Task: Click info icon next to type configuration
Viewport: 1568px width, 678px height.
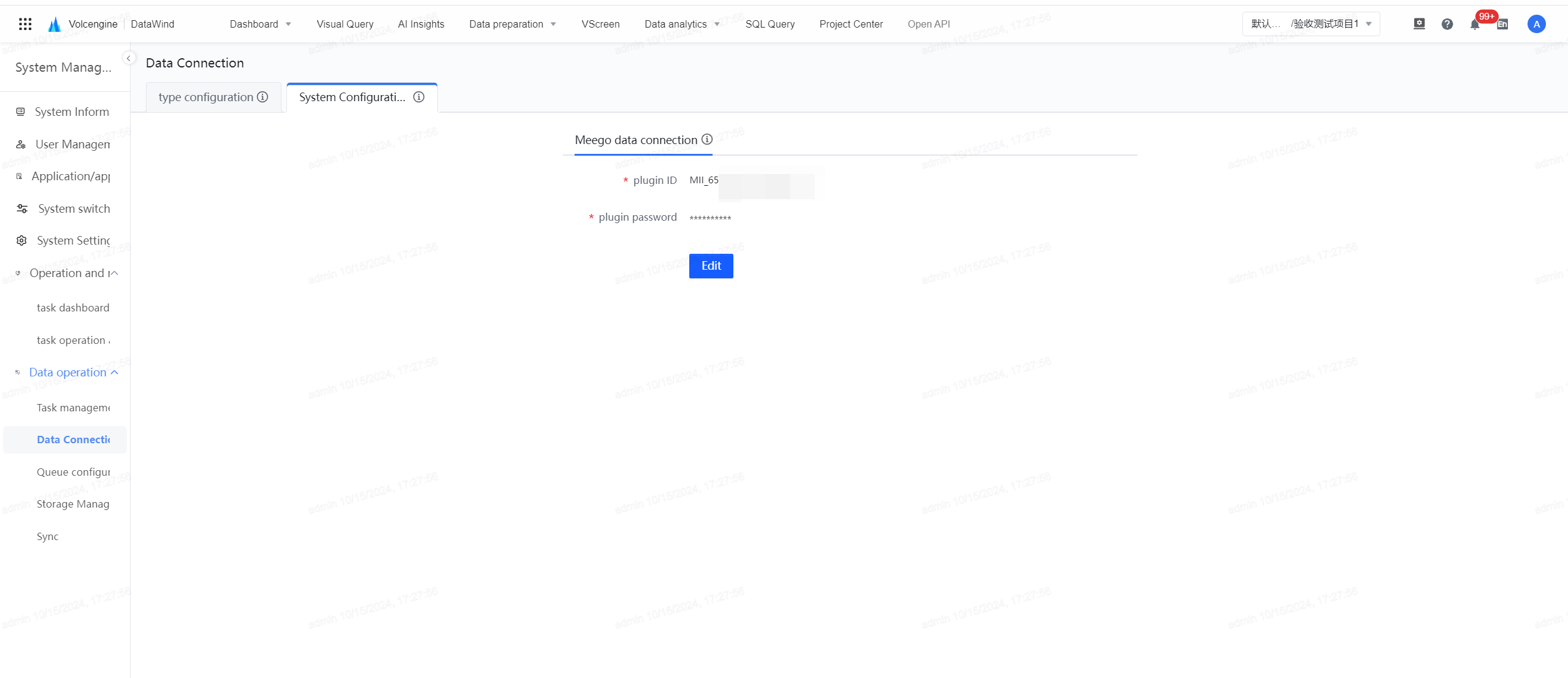Action: [x=262, y=97]
